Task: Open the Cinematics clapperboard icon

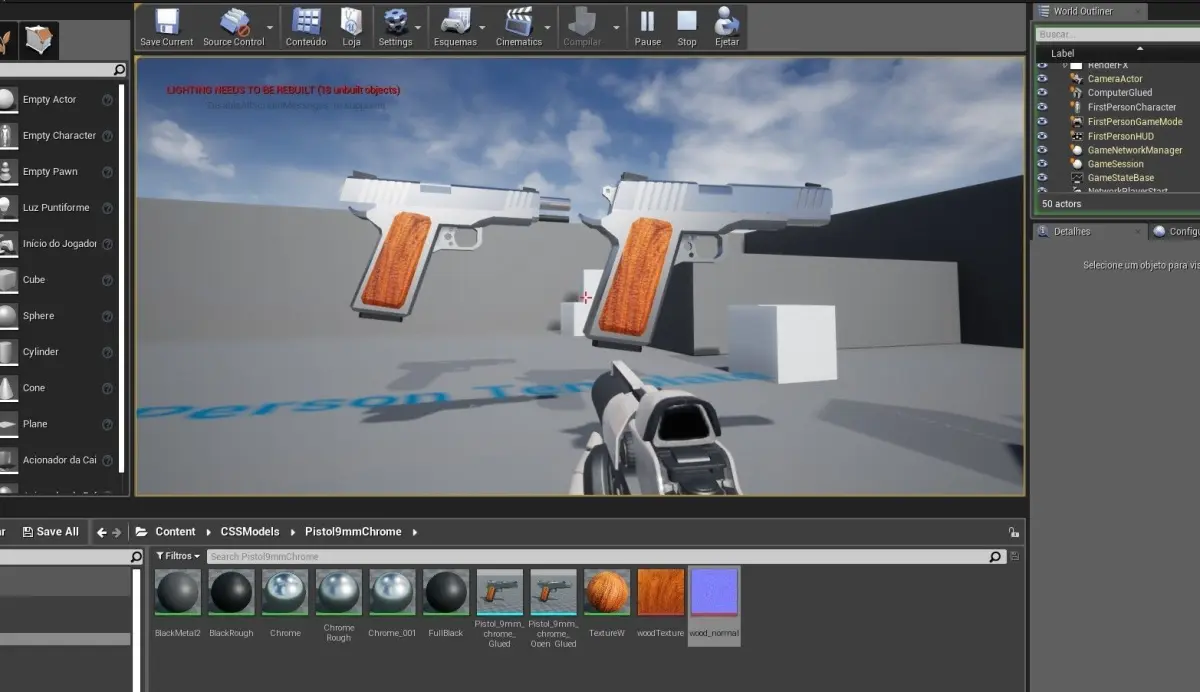Action: [519, 21]
